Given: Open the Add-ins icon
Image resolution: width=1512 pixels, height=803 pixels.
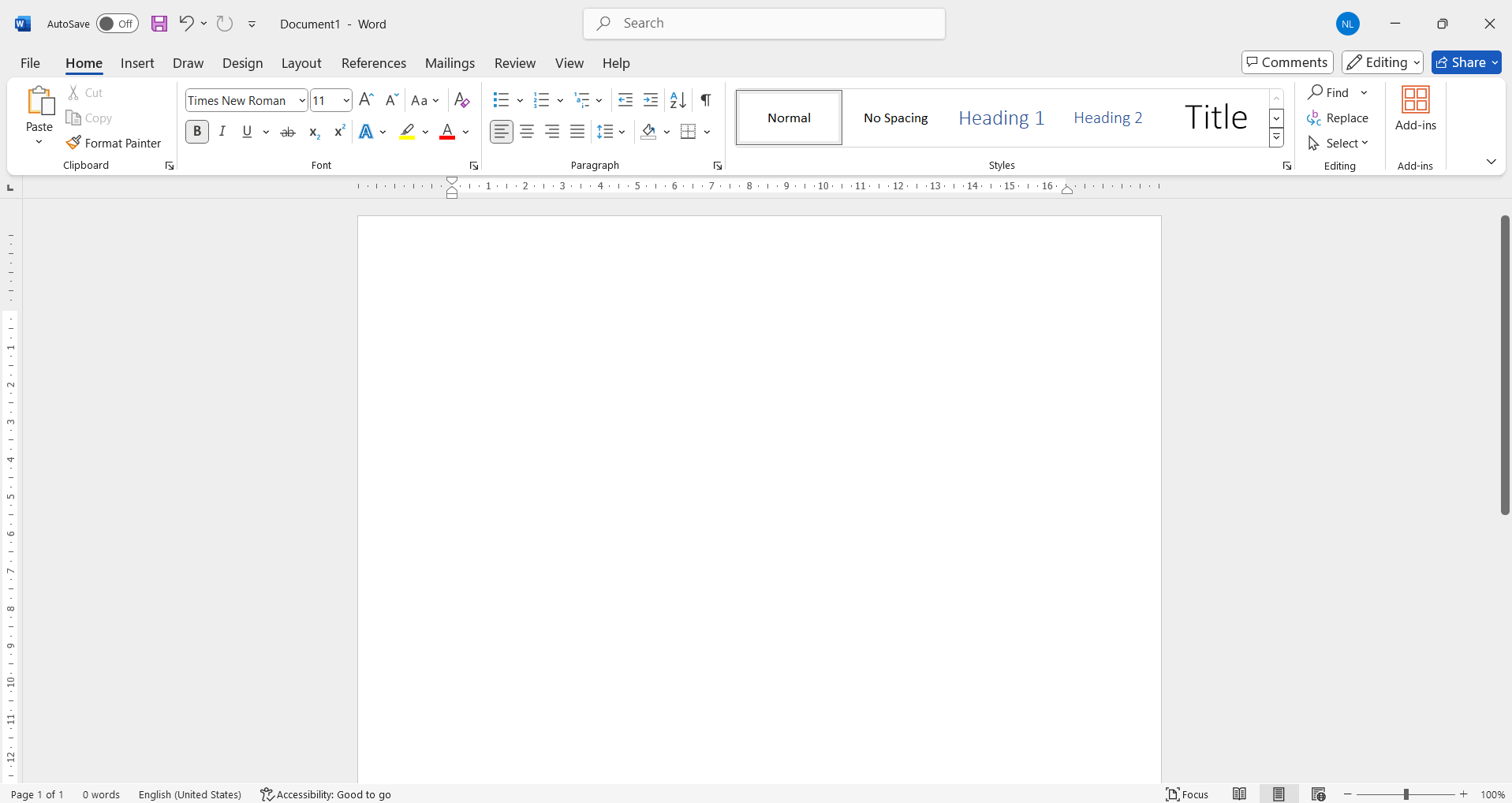Looking at the screenshot, I should [1415, 109].
